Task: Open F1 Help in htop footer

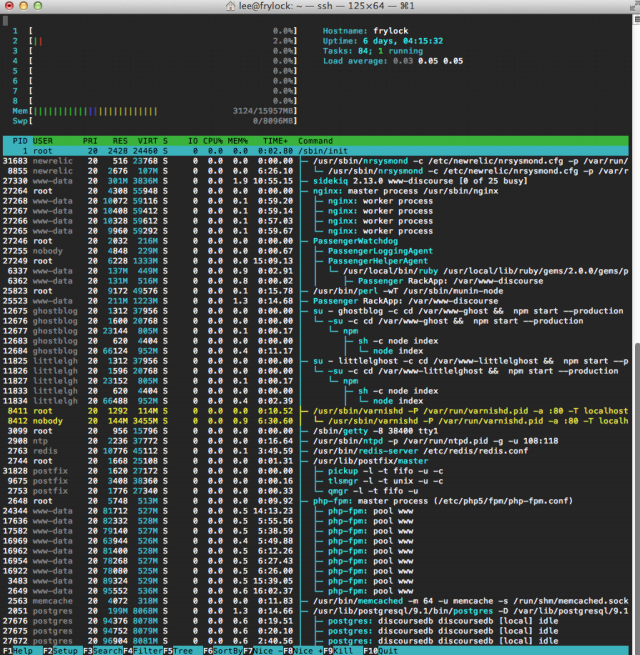Action: pos(18,651)
